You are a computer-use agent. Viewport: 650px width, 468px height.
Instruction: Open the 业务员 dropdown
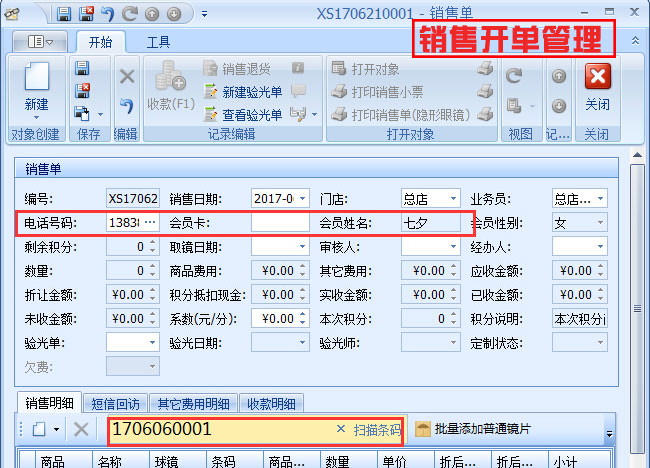click(x=601, y=199)
